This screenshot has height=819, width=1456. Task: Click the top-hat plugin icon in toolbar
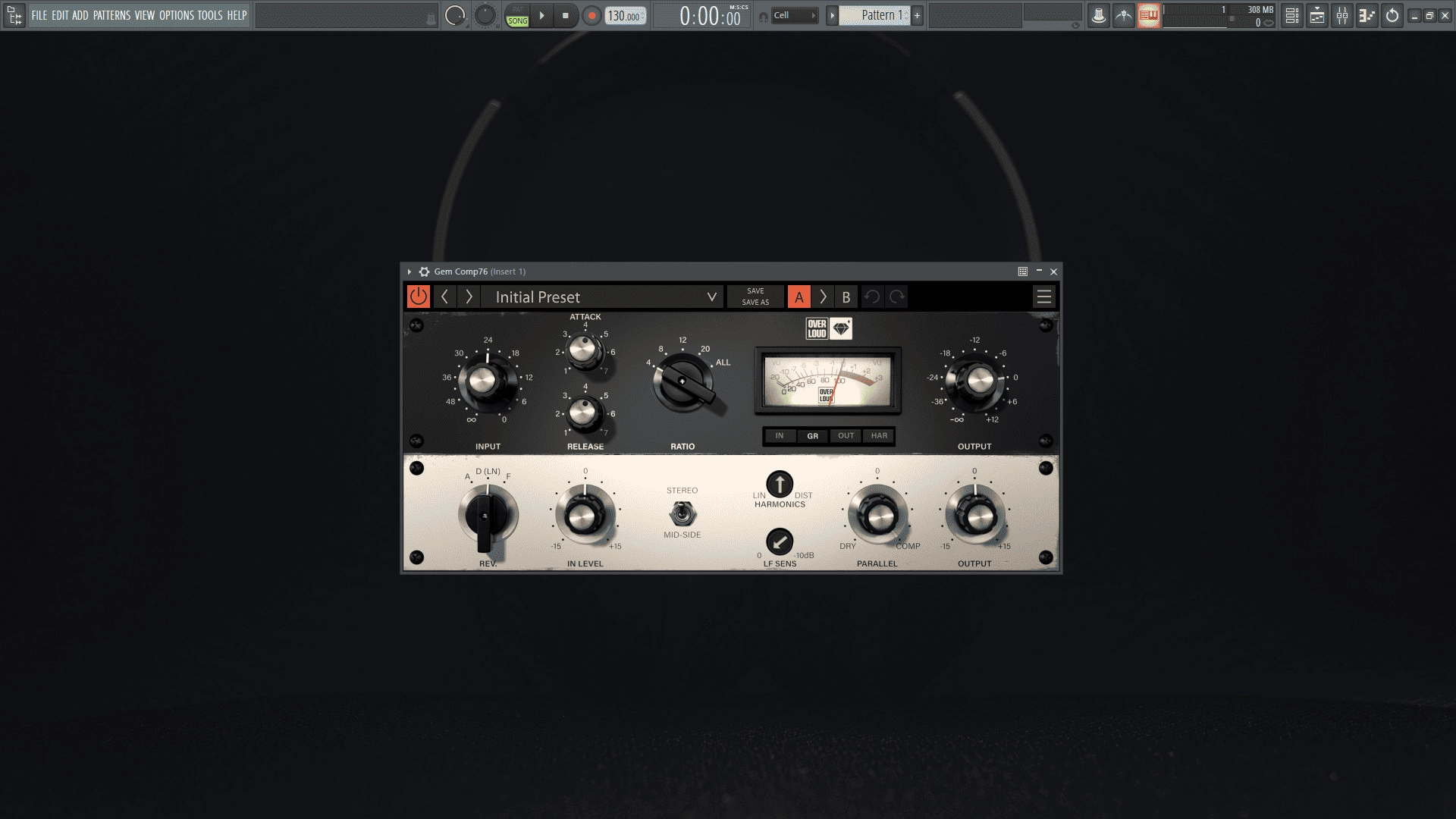pos(1098,15)
